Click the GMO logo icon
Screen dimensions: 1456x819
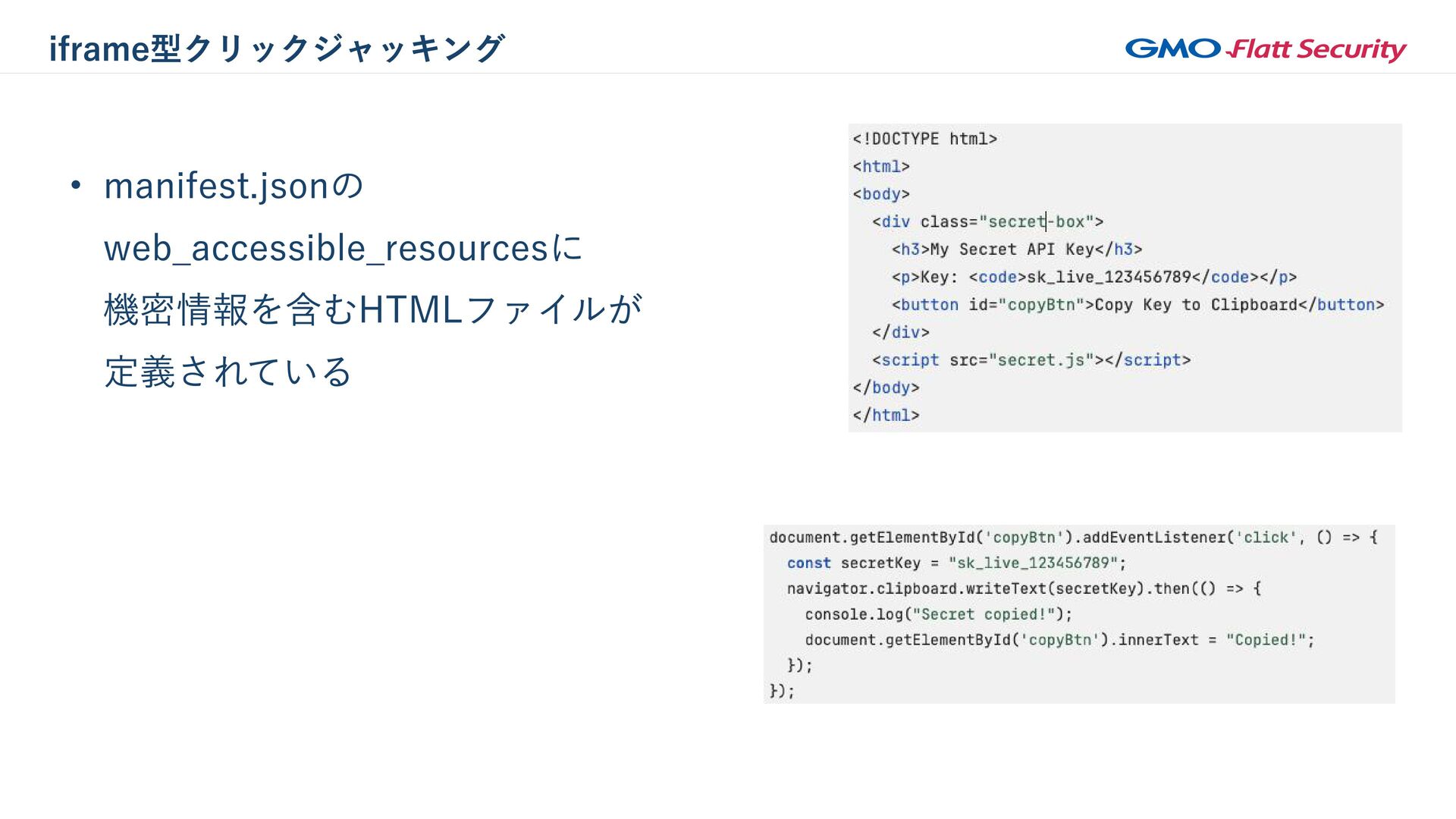point(1172,49)
